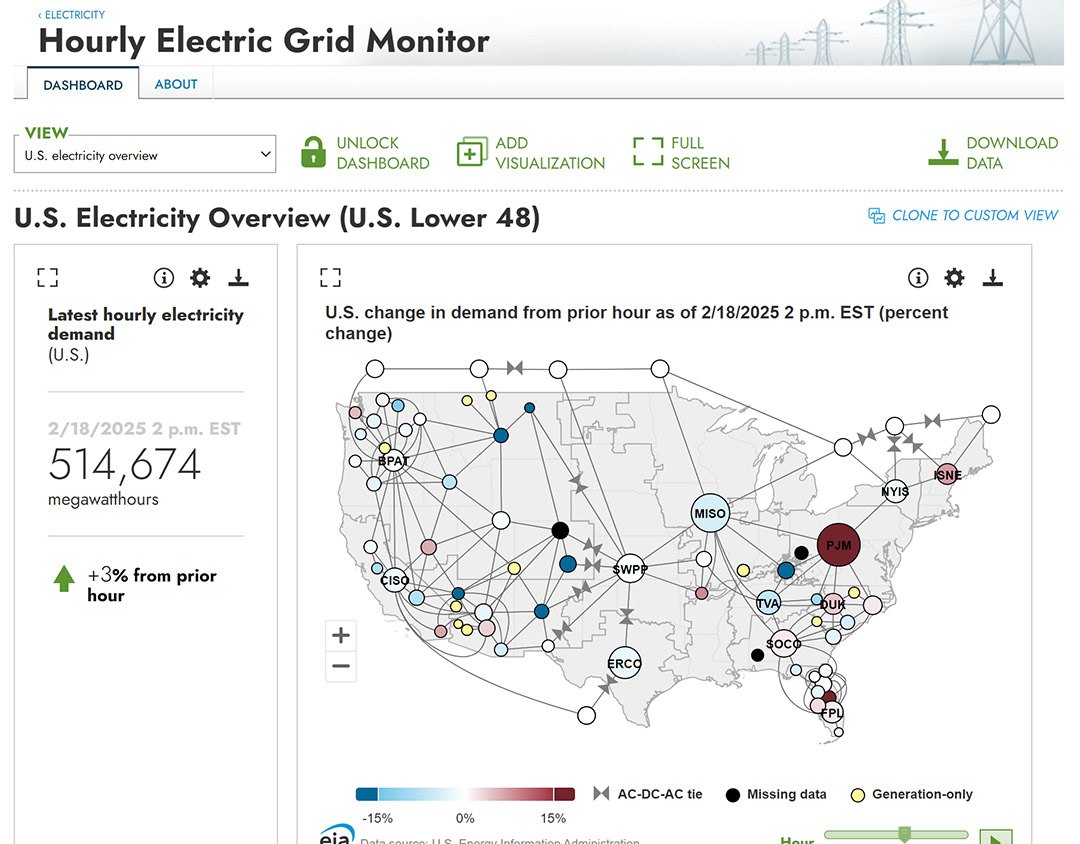This screenshot has height=844, width=1080.
Task: Select the SOCO node on the map
Action: click(x=783, y=644)
